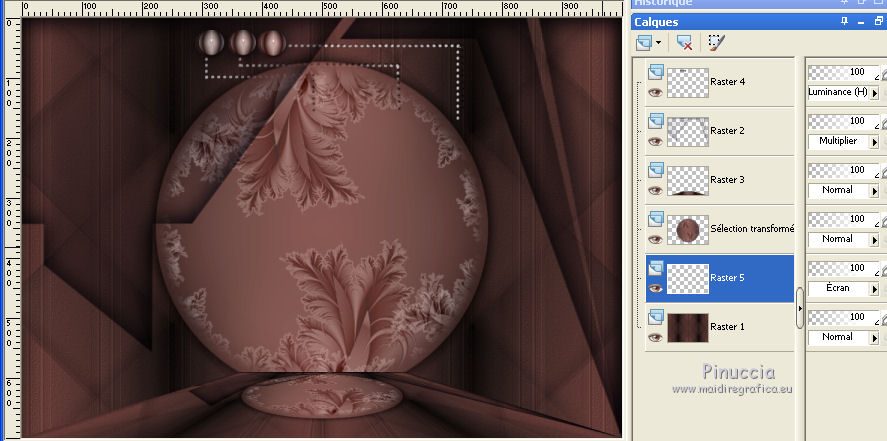Hide the Sélection transformée layer
This screenshot has width=887, height=441.
click(x=656, y=239)
